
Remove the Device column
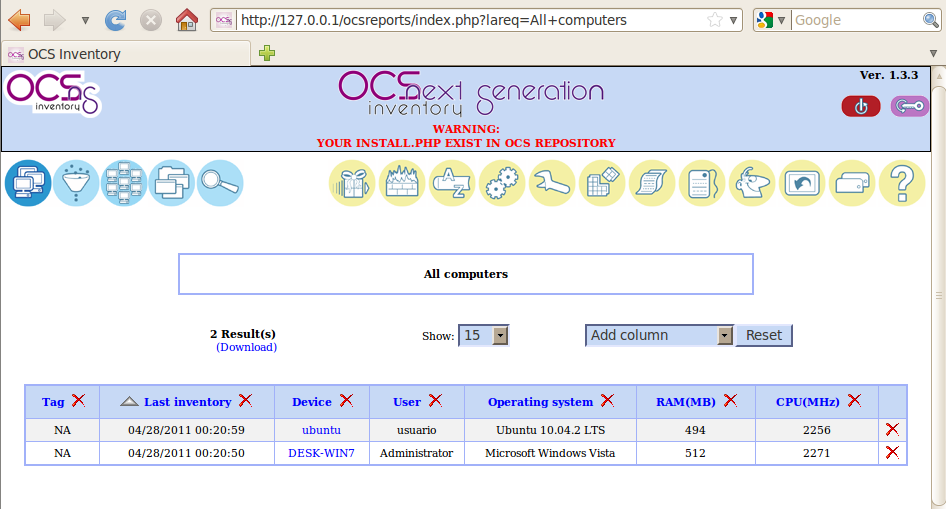tap(346, 400)
